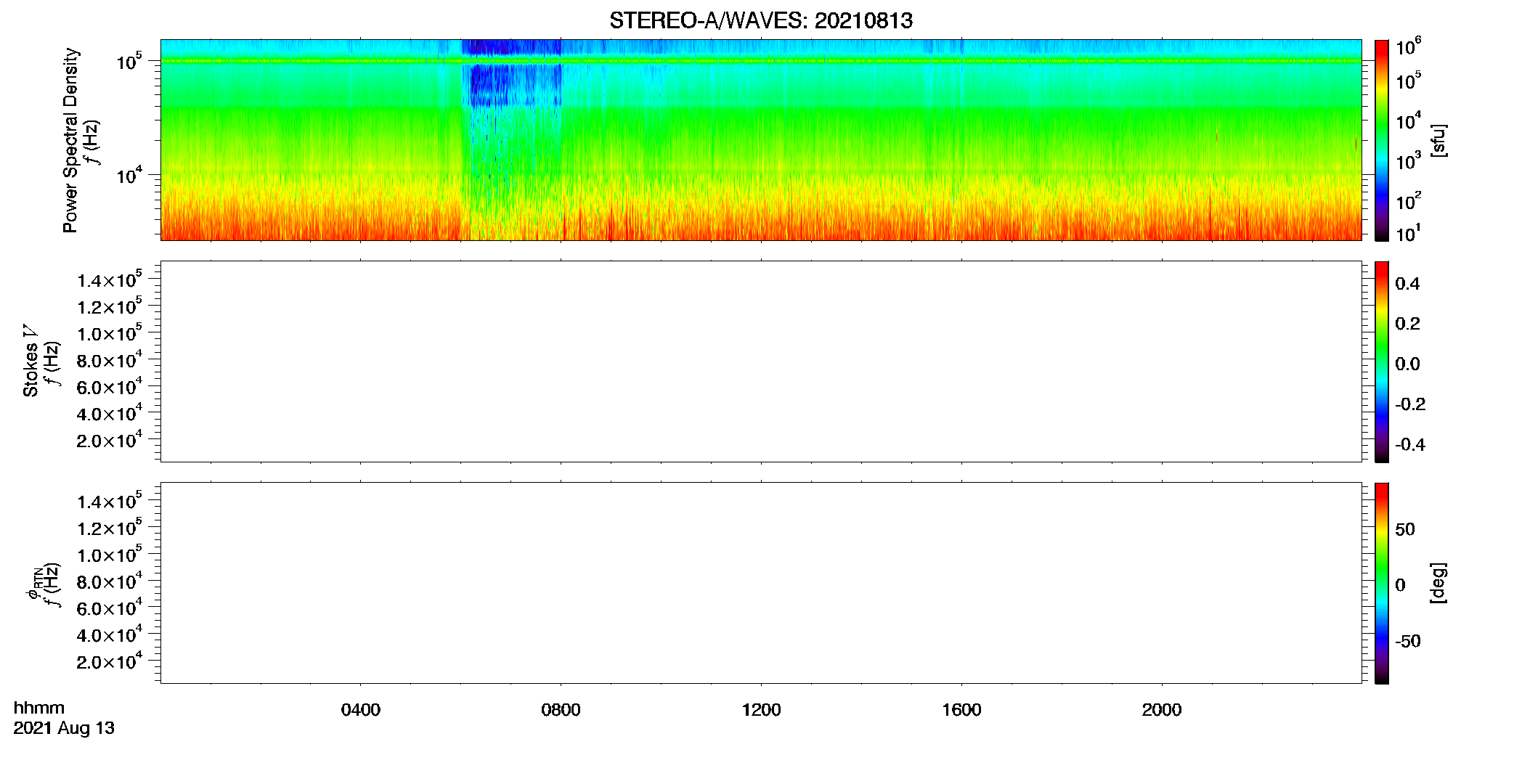The width and height of the screenshot is (1522, 784).
Task: Click the [deg] unit label
Action: click(1438, 583)
